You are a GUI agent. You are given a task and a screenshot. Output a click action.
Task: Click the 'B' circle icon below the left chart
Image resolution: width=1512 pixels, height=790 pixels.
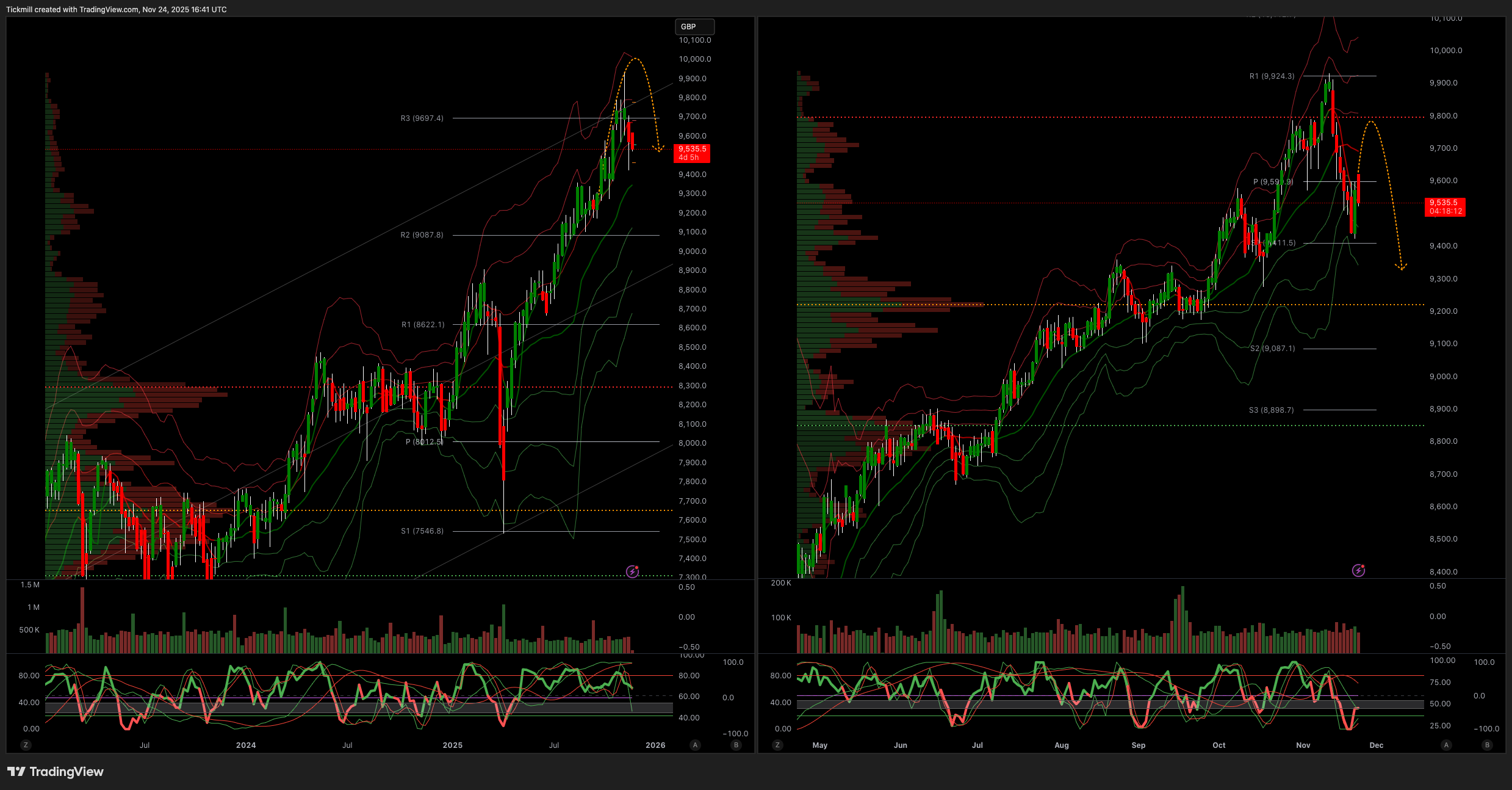736,745
